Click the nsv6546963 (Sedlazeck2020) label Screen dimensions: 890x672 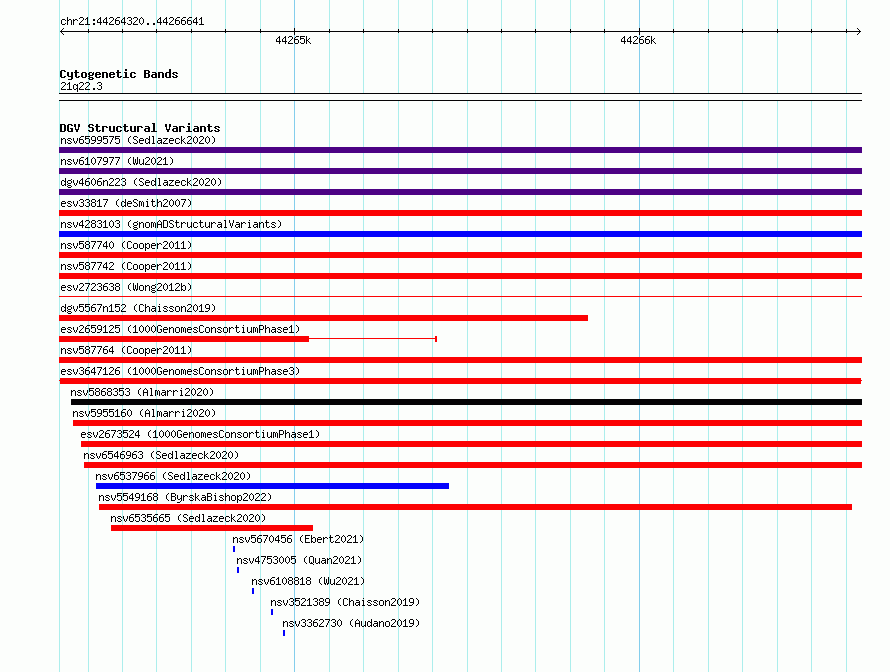(161, 455)
